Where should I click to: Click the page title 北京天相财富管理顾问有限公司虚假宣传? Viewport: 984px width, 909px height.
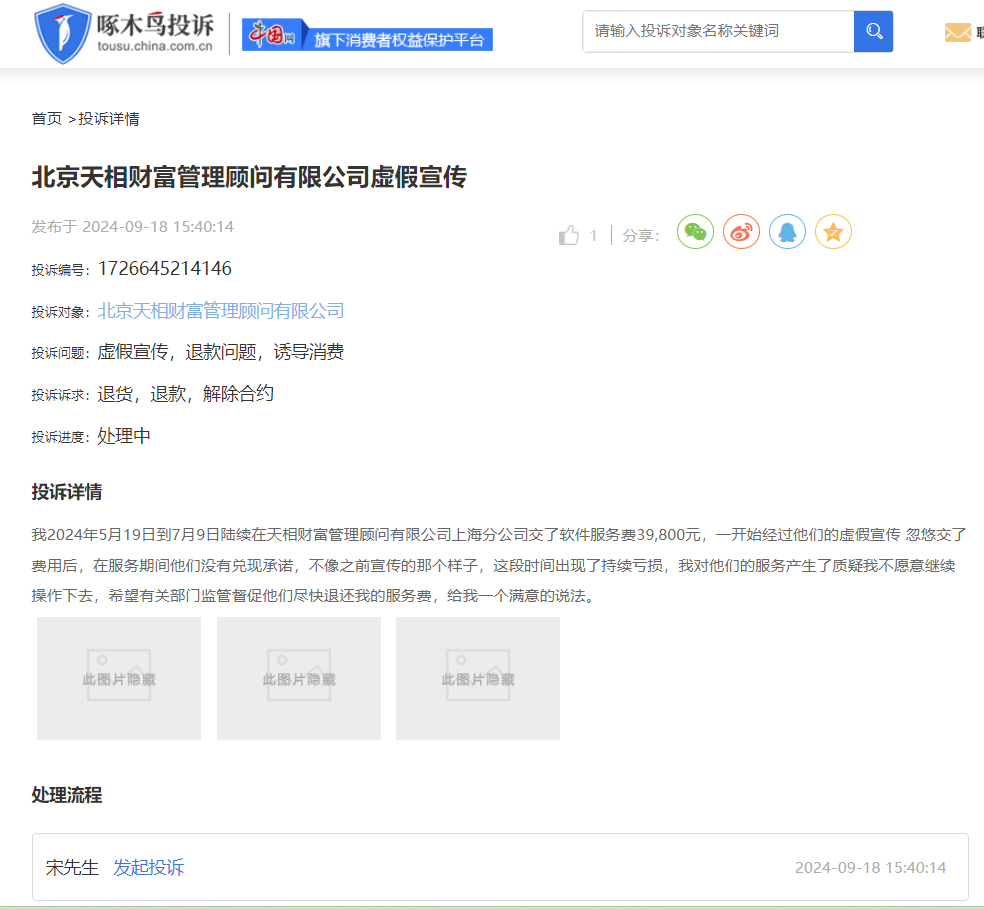pyautogui.click(x=249, y=177)
